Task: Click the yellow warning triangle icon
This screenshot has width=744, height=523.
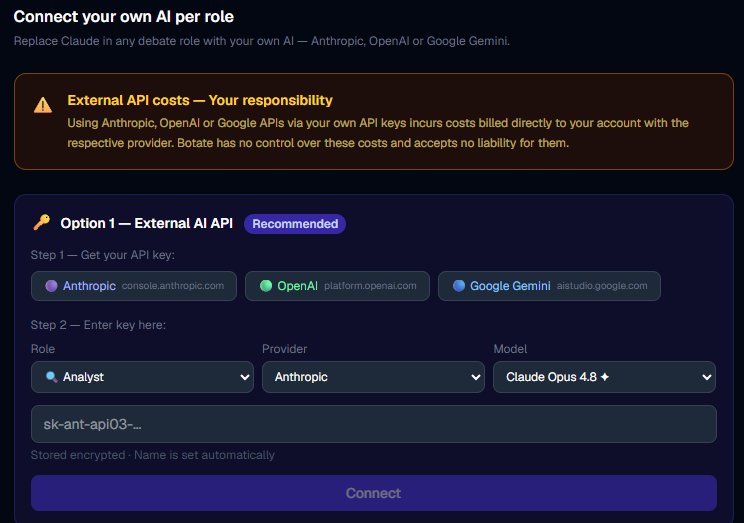Action: click(x=43, y=105)
